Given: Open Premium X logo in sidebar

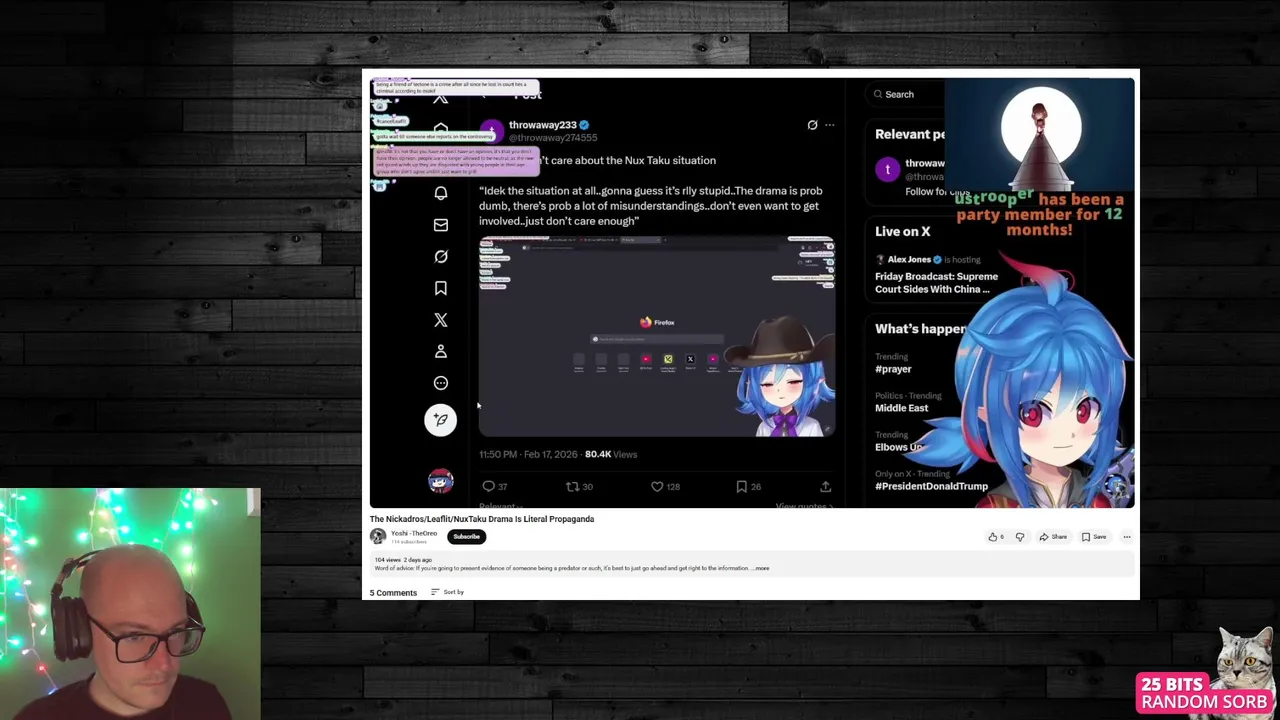Looking at the screenshot, I should 440,320.
